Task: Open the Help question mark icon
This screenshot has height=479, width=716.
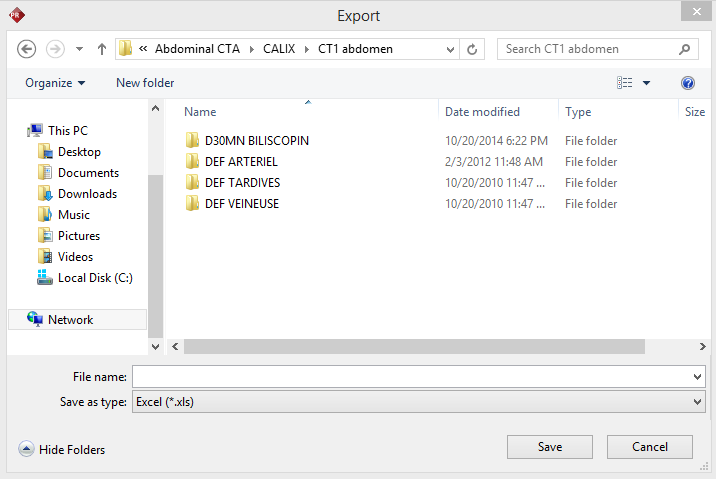Action: (688, 83)
